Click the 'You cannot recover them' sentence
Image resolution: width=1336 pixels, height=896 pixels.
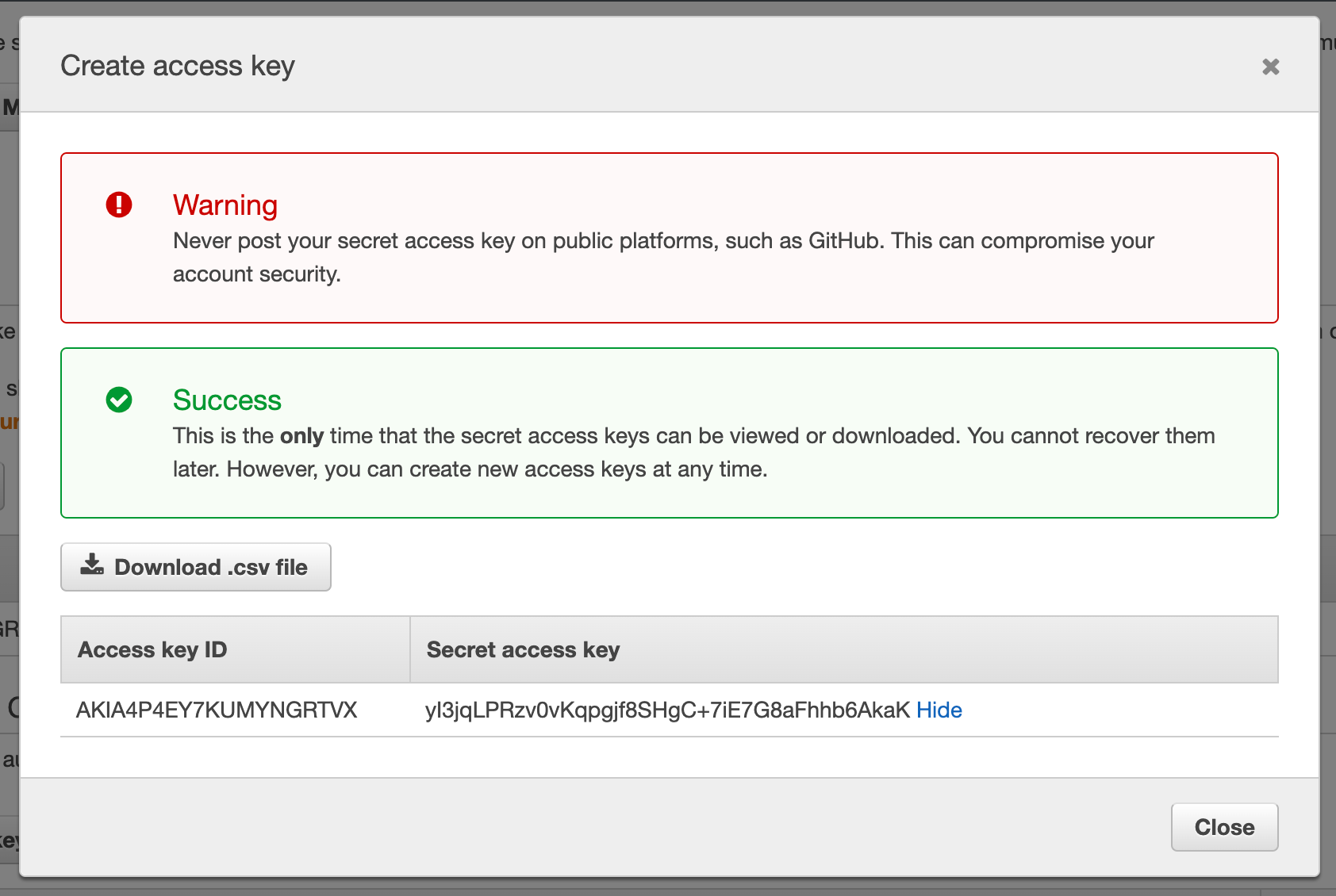click(1091, 436)
